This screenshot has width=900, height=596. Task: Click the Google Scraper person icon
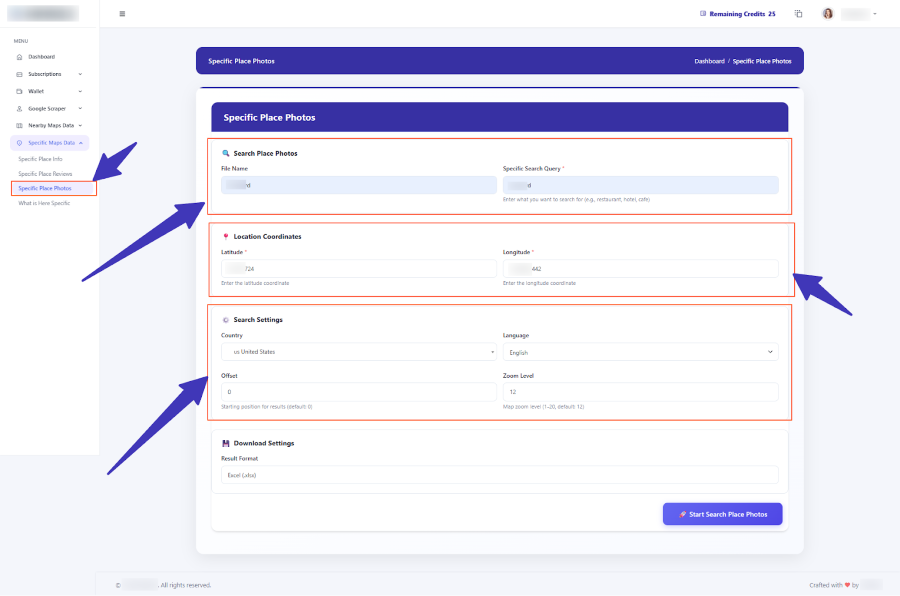click(19, 108)
